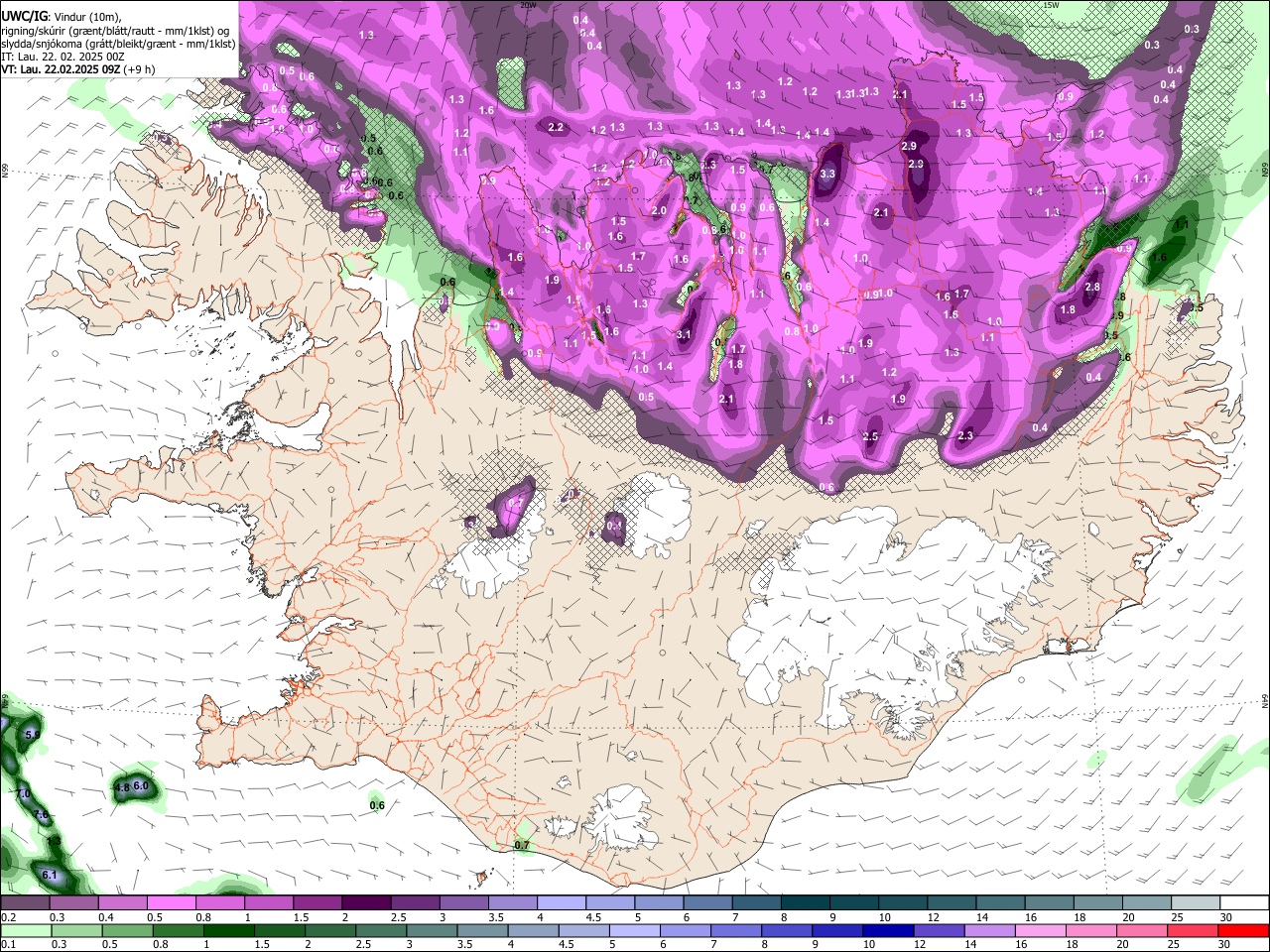Screen dimensions: 1270x952
Task: Click the red swatch ending the bottom legend row
Action: [1244, 930]
